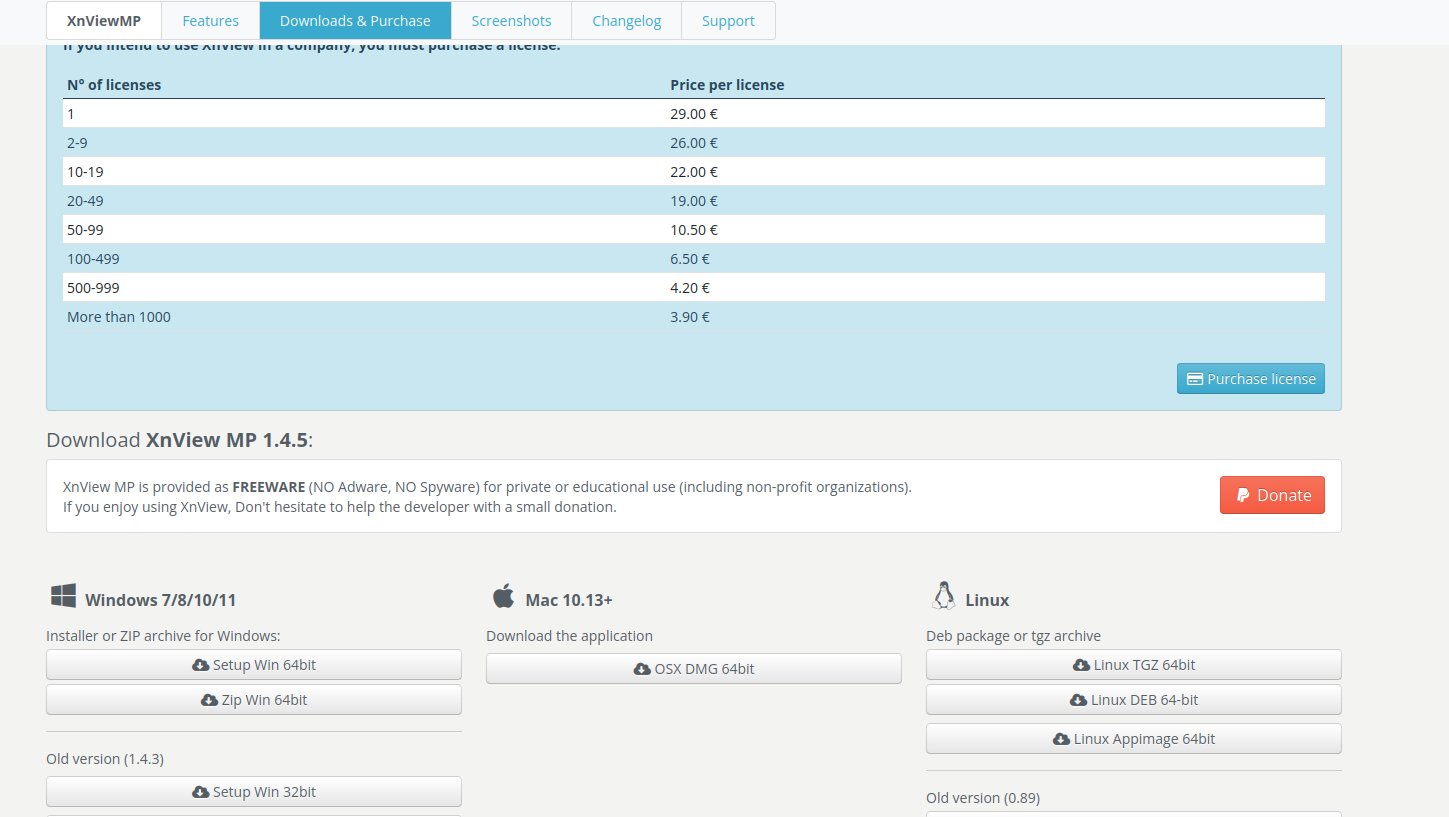Click the credit card icon on Purchase license

point(1194,379)
